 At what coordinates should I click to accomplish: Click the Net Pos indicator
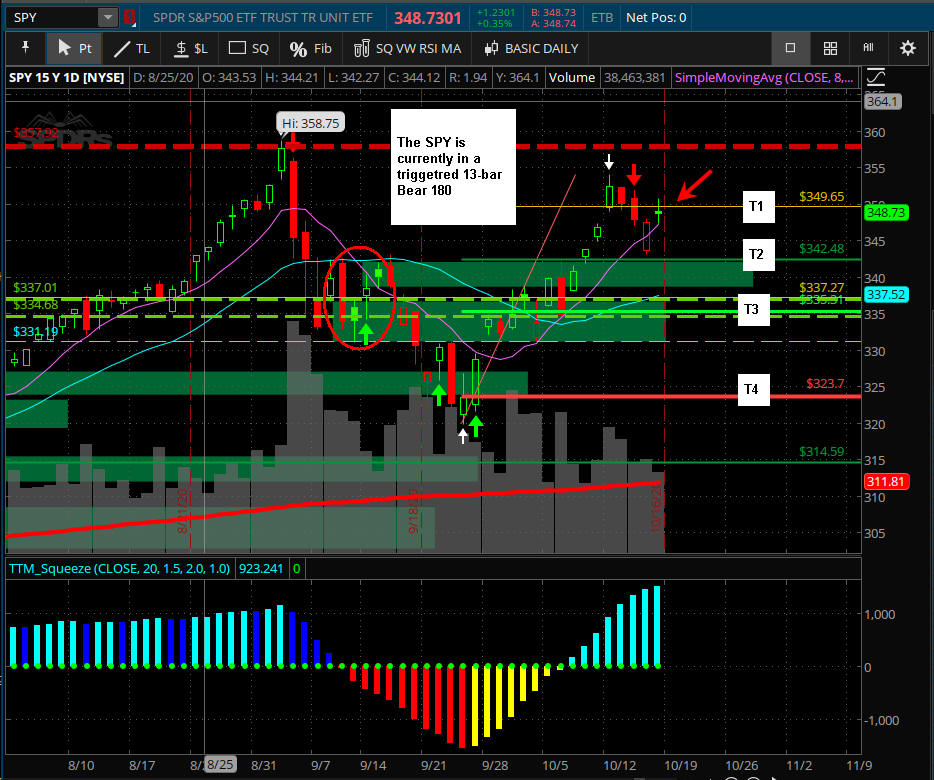655,17
